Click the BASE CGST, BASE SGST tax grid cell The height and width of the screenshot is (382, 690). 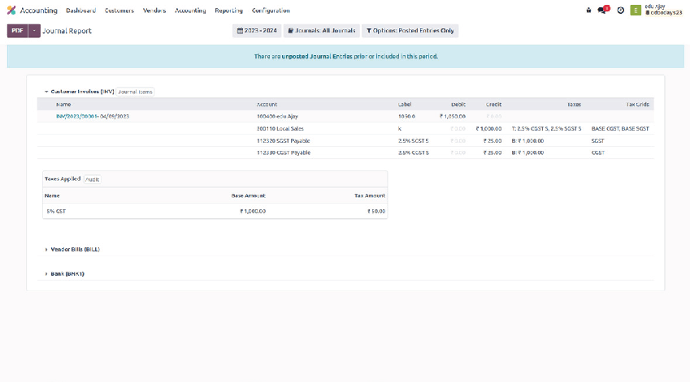pyautogui.click(x=620, y=129)
